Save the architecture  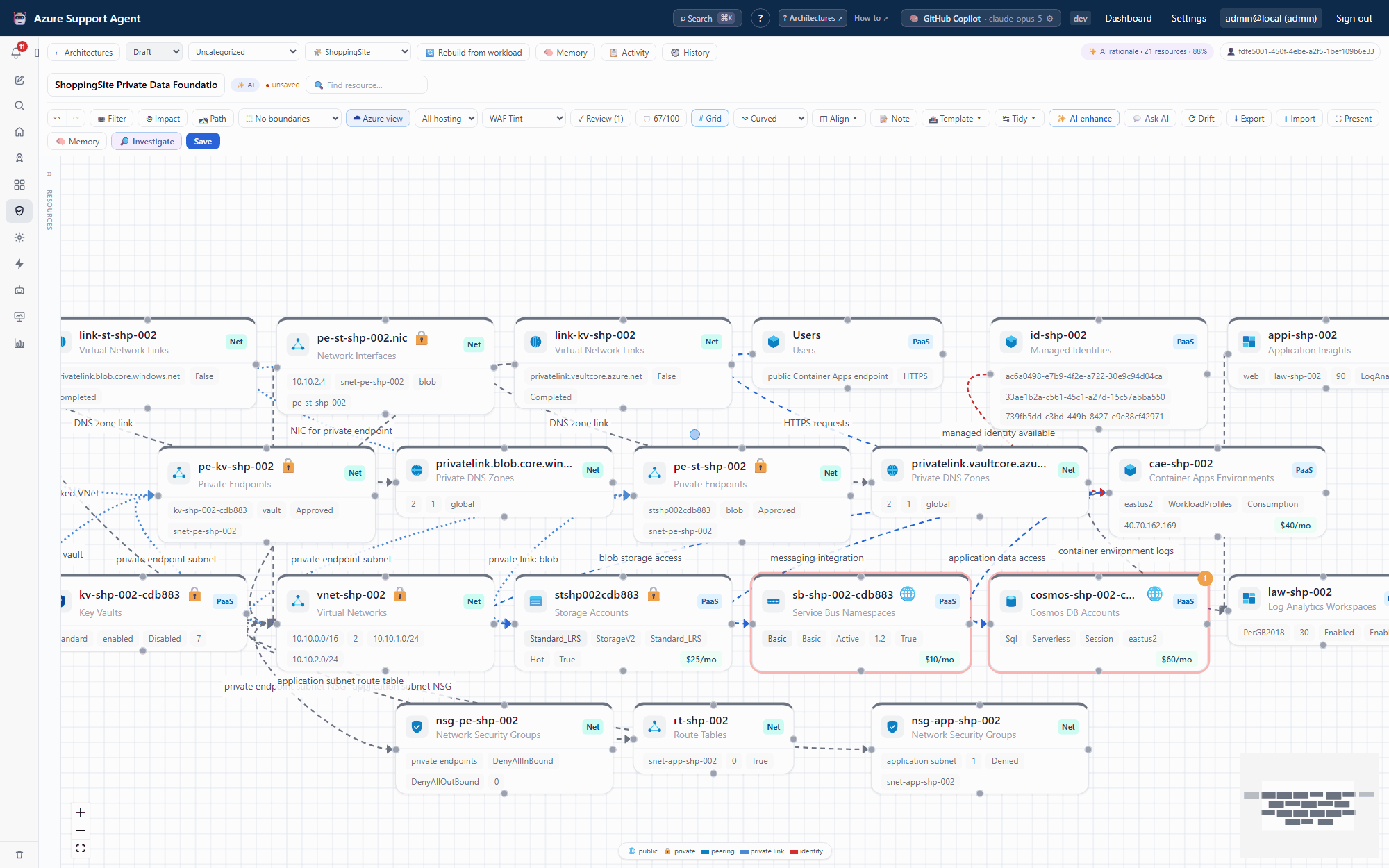tap(203, 142)
